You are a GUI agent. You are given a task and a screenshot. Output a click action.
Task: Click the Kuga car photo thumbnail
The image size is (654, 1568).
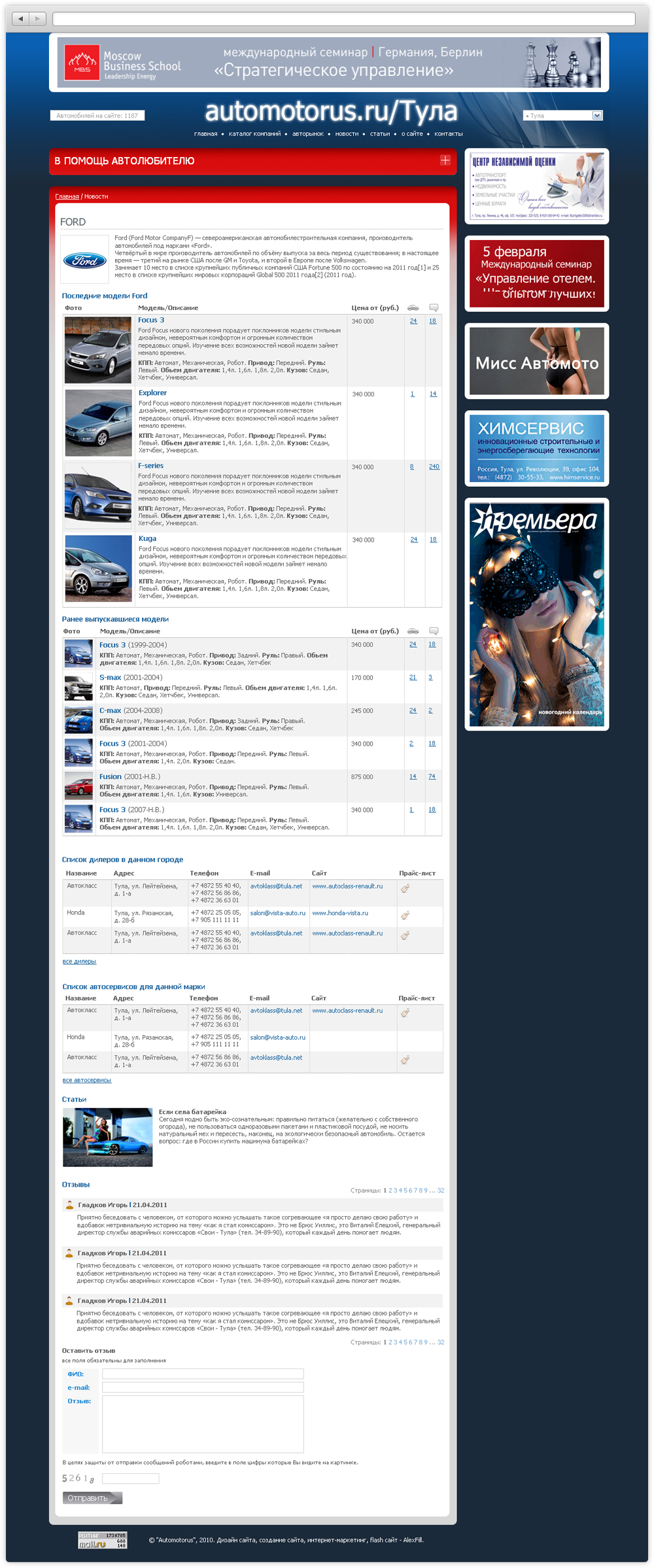(x=98, y=568)
